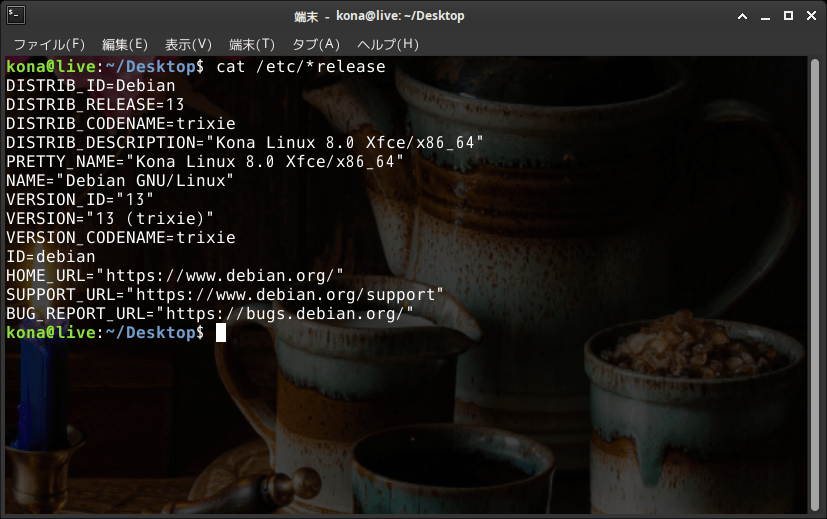Click the DISTRIB_CODENAME=trixie line

[x=120, y=124]
